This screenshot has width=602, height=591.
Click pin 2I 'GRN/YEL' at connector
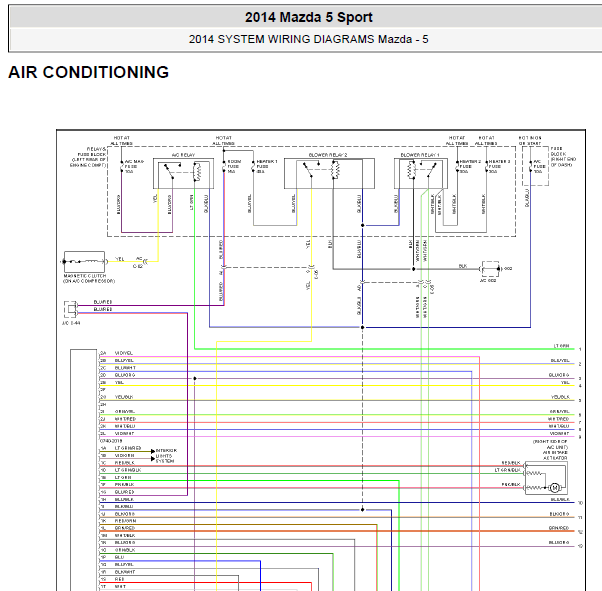tap(125, 412)
